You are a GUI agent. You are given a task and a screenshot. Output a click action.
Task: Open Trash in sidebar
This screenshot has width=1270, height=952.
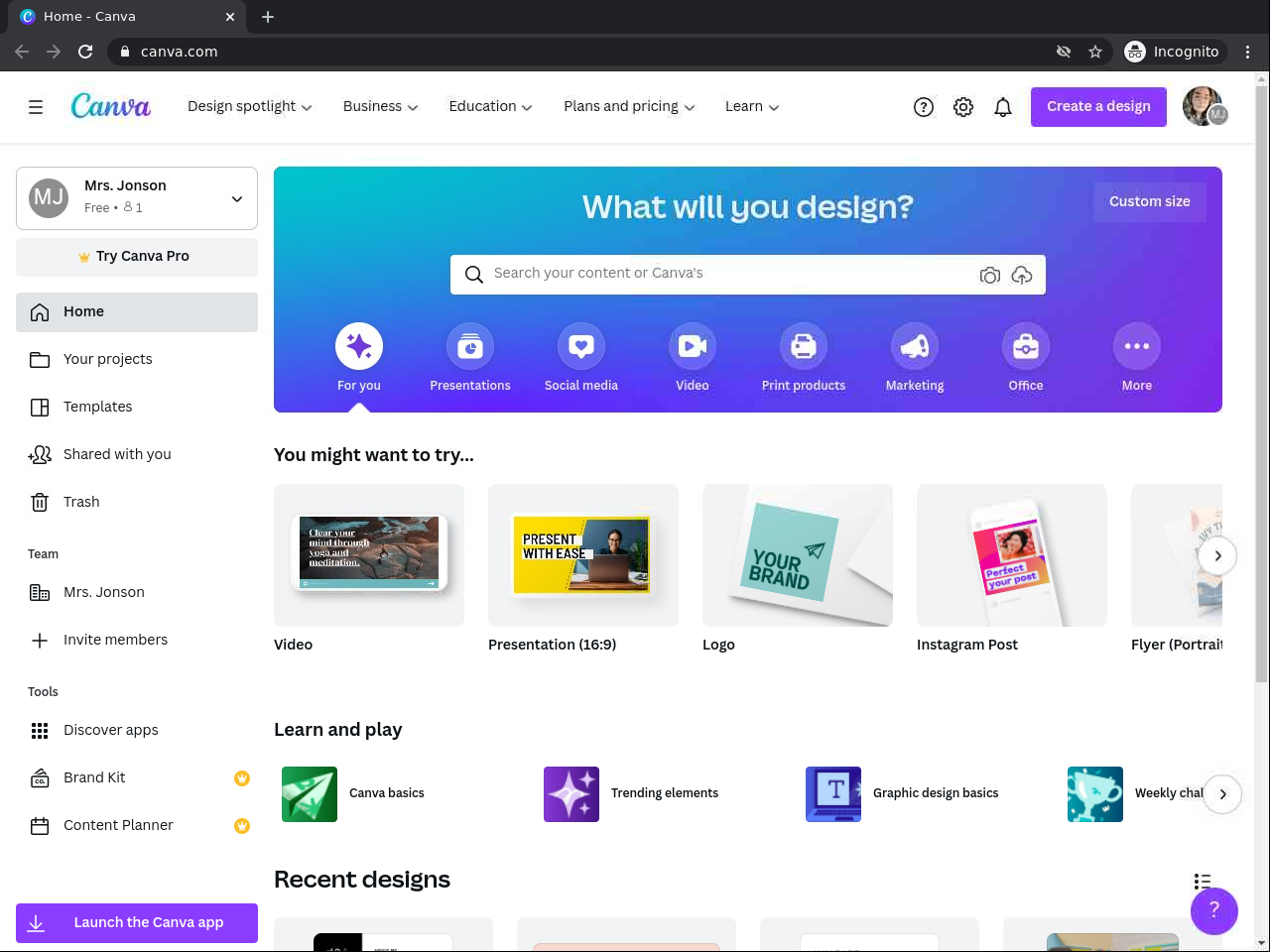(137, 503)
